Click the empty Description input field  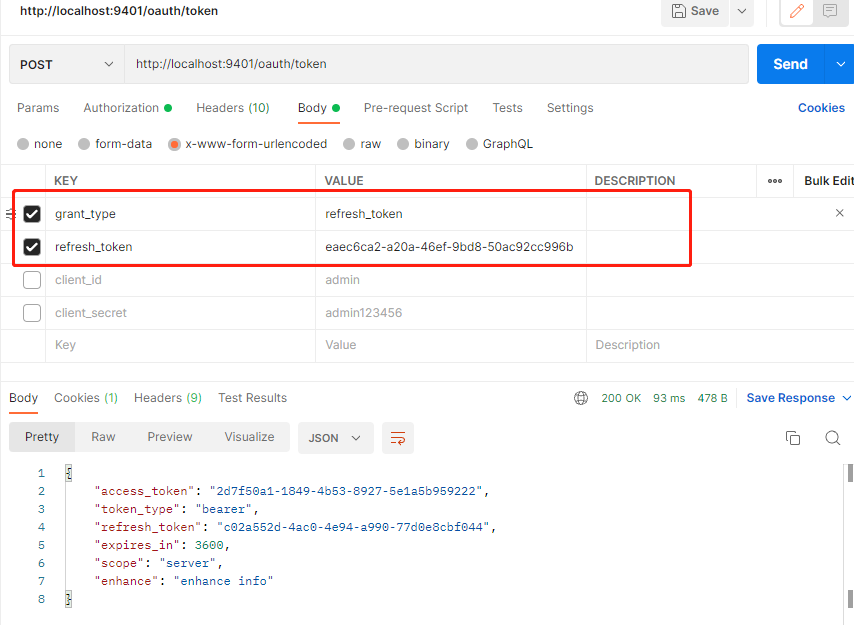pyautogui.click(x=720, y=345)
